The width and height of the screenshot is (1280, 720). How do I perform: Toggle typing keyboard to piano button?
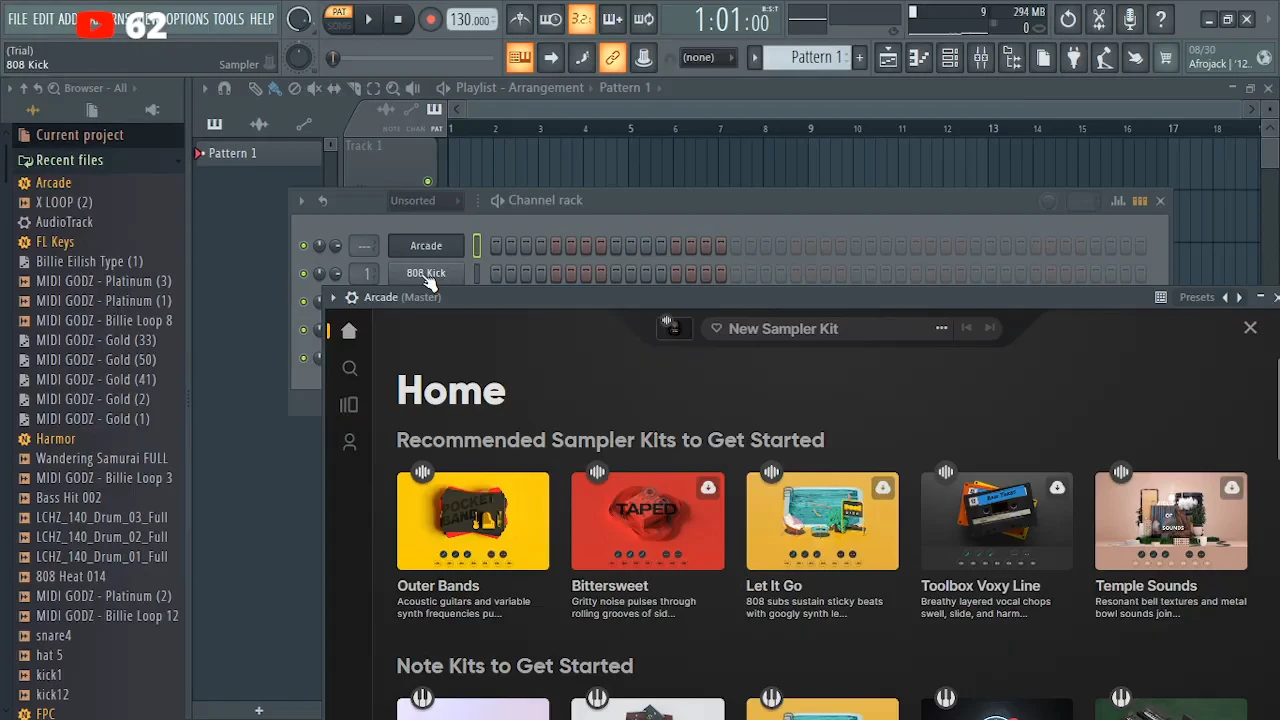520,58
